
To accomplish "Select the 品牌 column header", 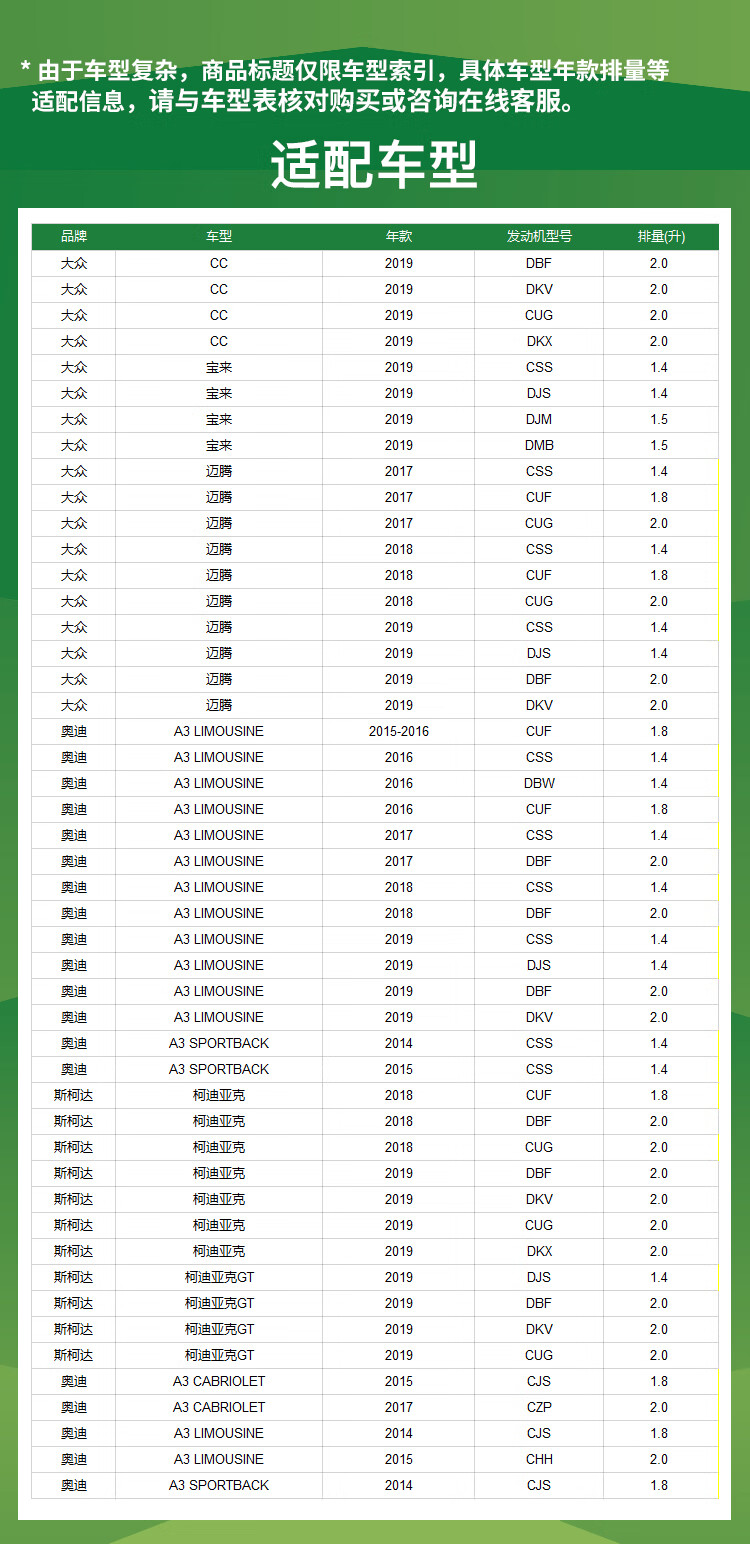I will coord(74,237).
